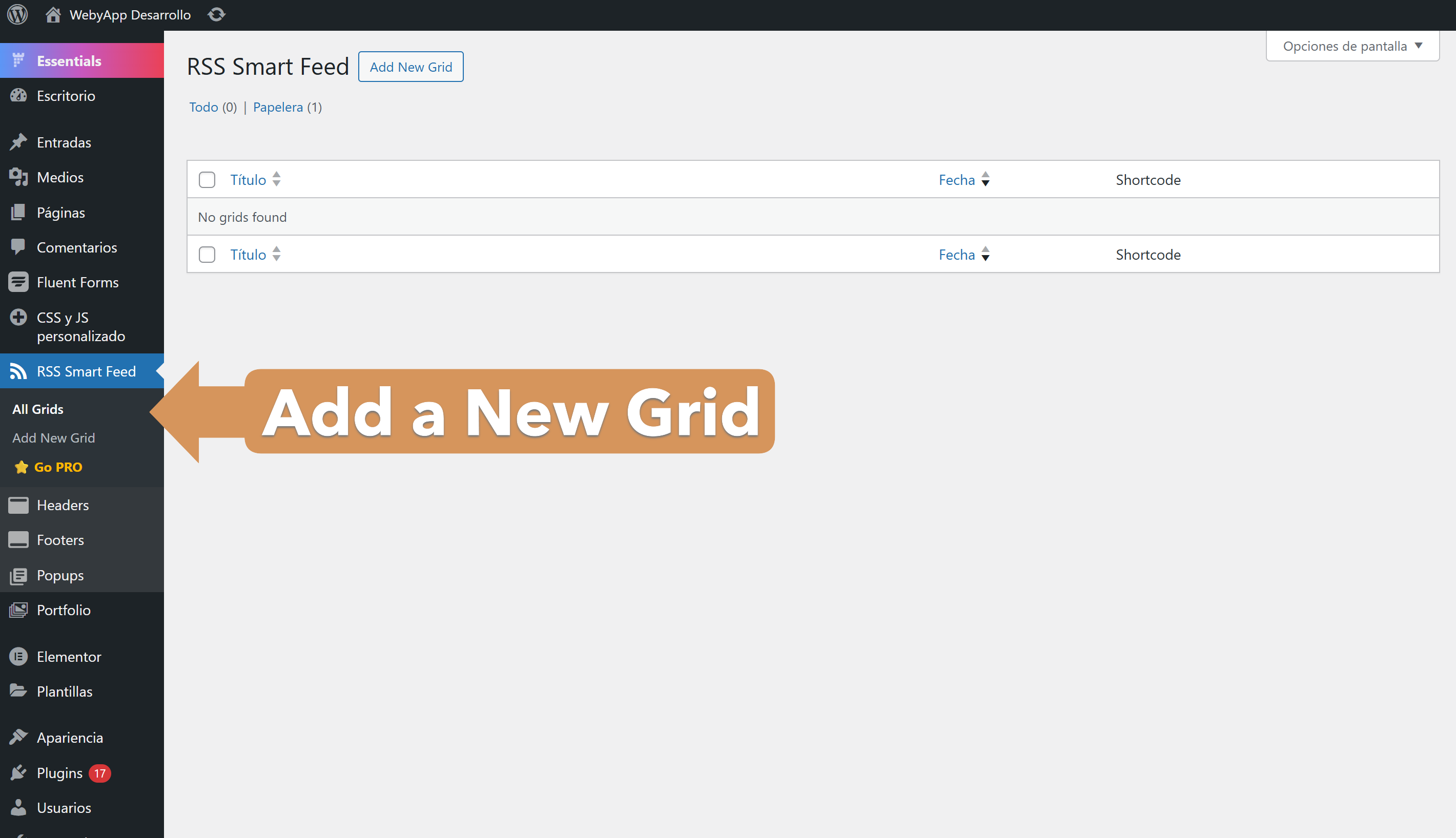Click the Portfolio icon in the sidebar
Screen dimensions: 1456x838
click(x=18, y=610)
